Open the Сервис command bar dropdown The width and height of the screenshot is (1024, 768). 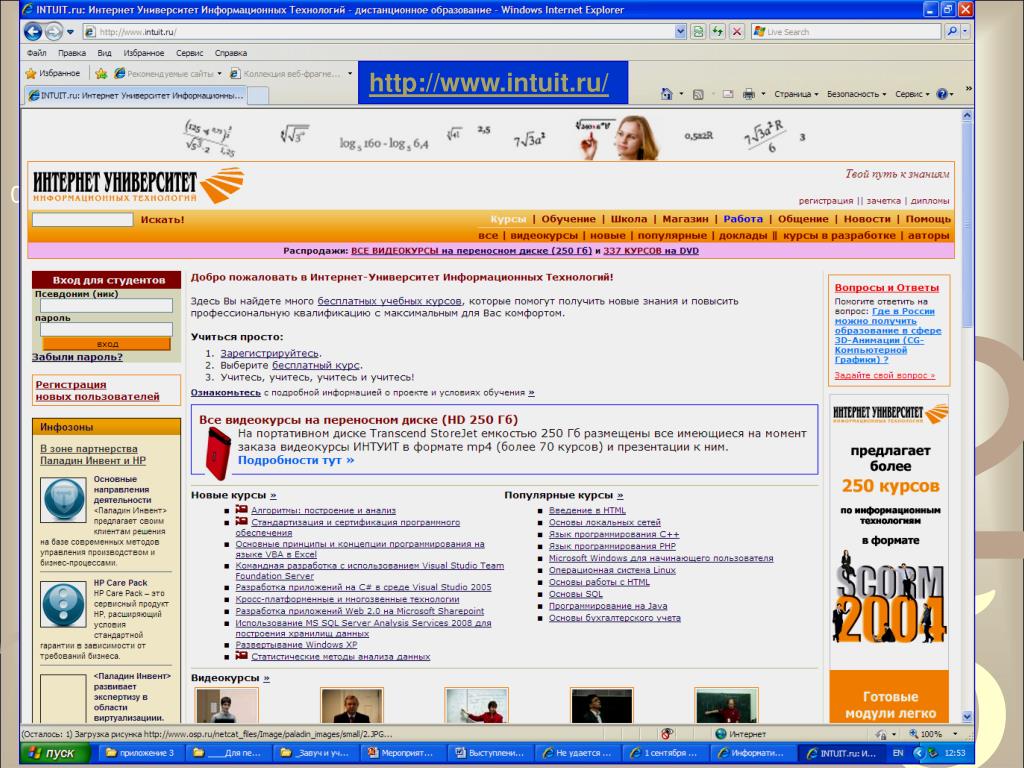click(x=912, y=94)
